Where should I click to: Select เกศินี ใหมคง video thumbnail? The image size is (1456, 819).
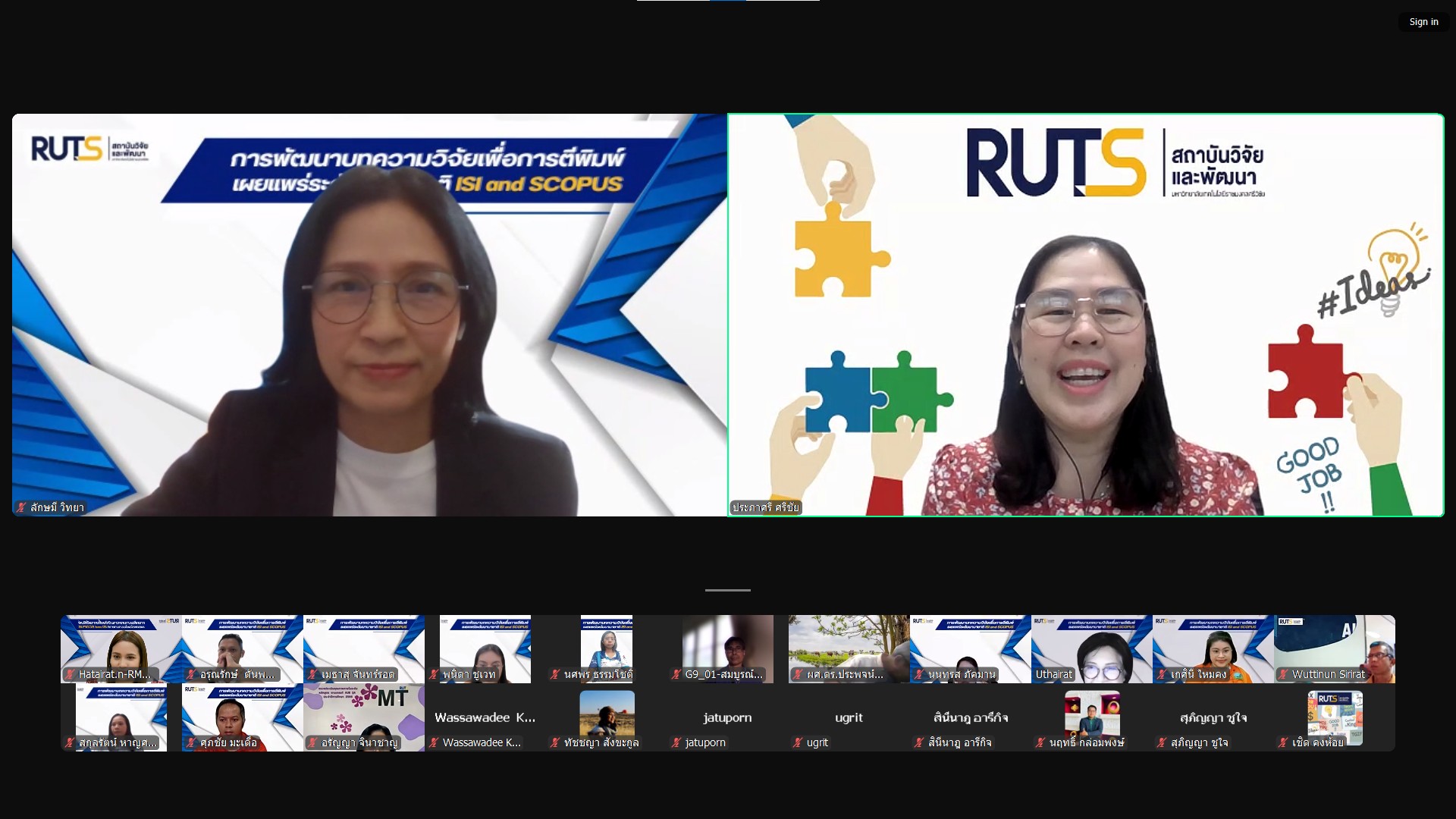tap(1213, 649)
